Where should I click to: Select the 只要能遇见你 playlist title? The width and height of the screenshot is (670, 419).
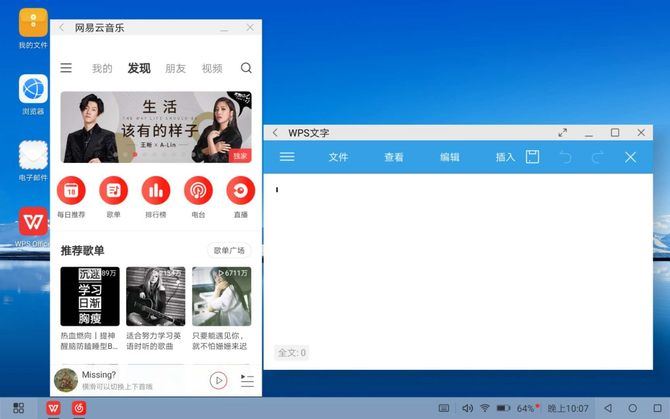click(x=220, y=341)
